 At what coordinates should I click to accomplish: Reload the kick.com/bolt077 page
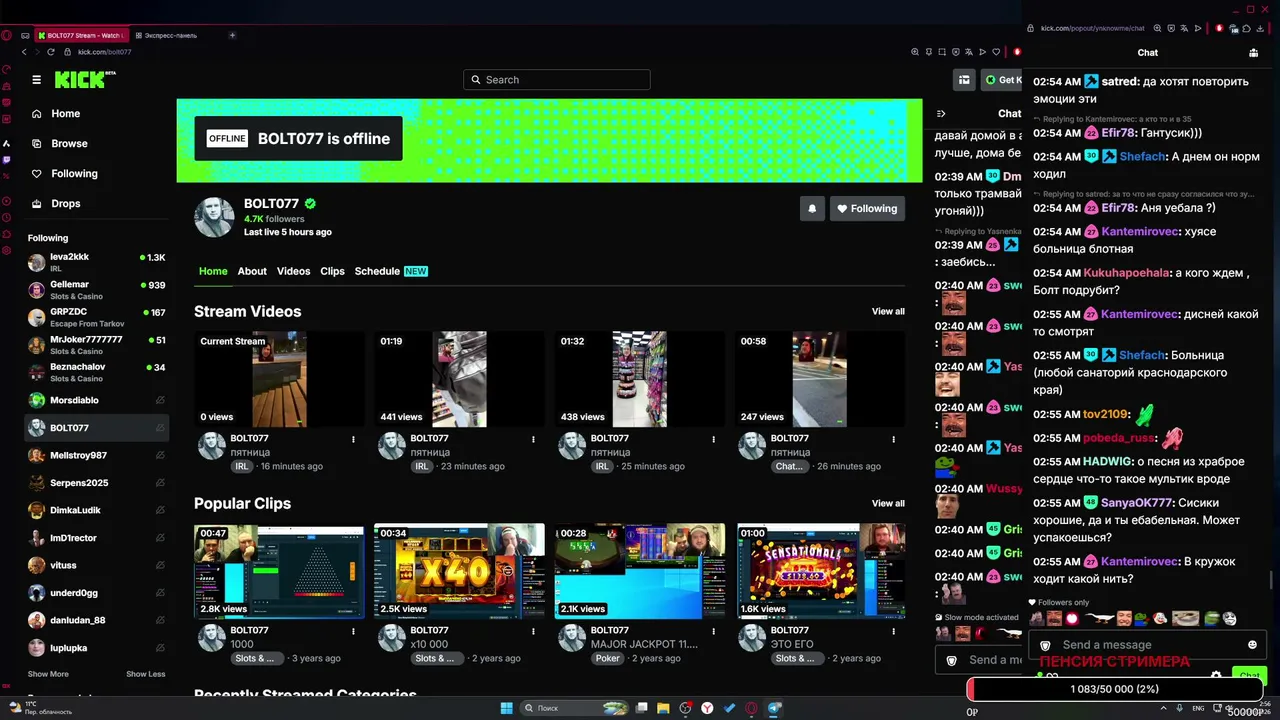(50, 52)
